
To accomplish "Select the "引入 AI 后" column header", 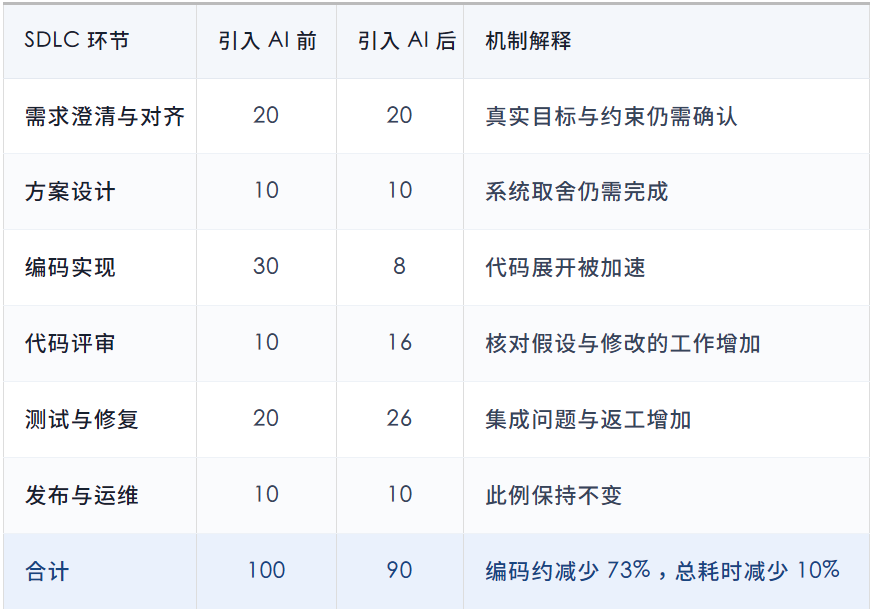I will pyautogui.click(x=406, y=41).
